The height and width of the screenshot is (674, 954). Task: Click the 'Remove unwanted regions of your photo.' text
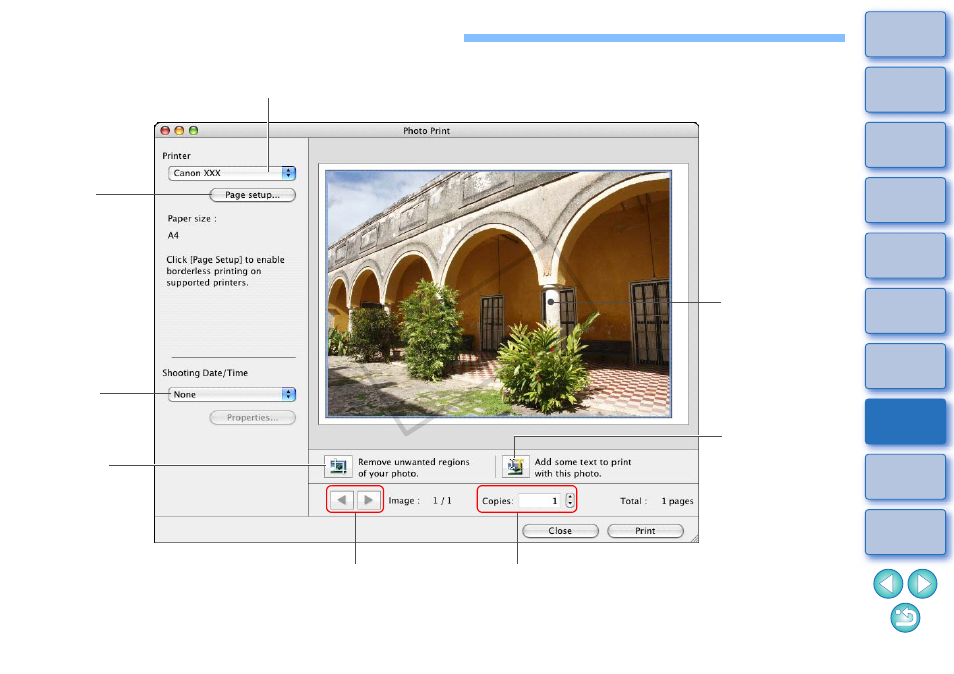coord(414,468)
